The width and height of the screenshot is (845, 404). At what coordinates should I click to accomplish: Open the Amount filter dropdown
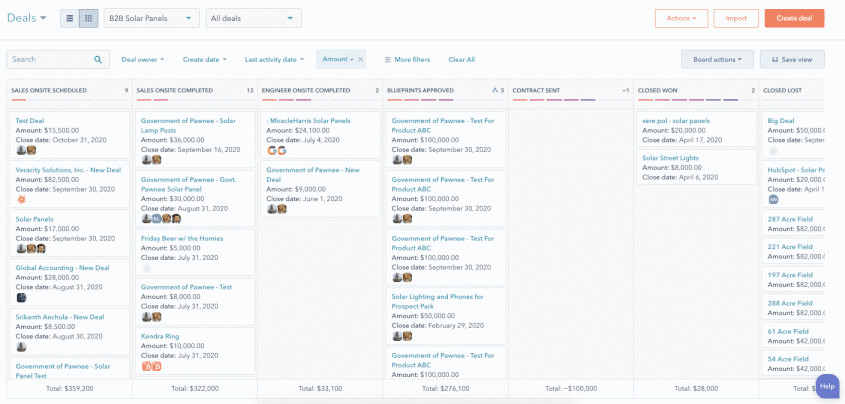coord(338,59)
